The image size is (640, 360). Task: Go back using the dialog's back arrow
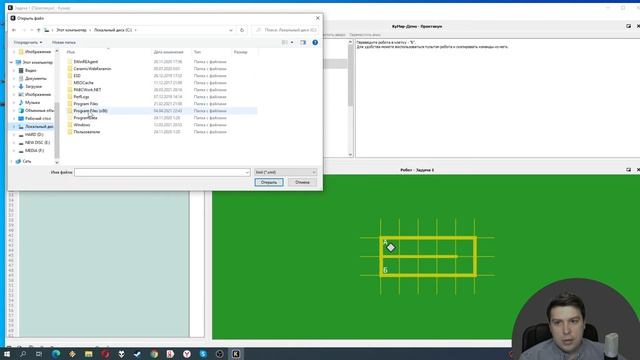point(14,30)
